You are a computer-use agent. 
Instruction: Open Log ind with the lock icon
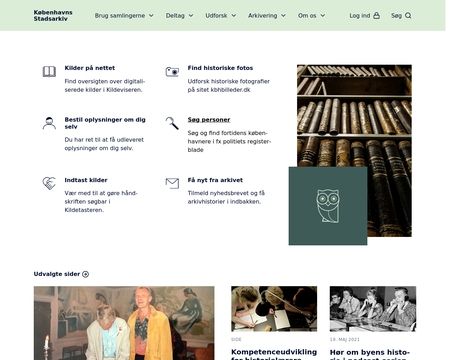click(364, 15)
